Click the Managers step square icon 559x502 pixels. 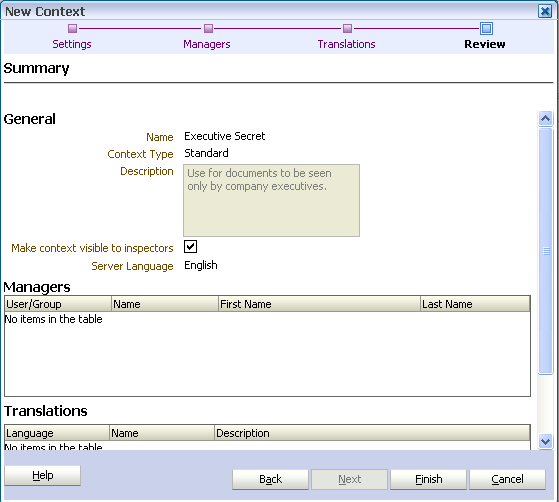tap(208, 28)
